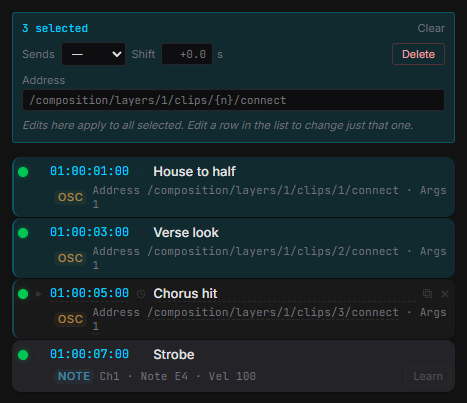The width and height of the screenshot is (467, 403).
Task: Toggle the green enable dot for House to half
Action: (23, 172)
